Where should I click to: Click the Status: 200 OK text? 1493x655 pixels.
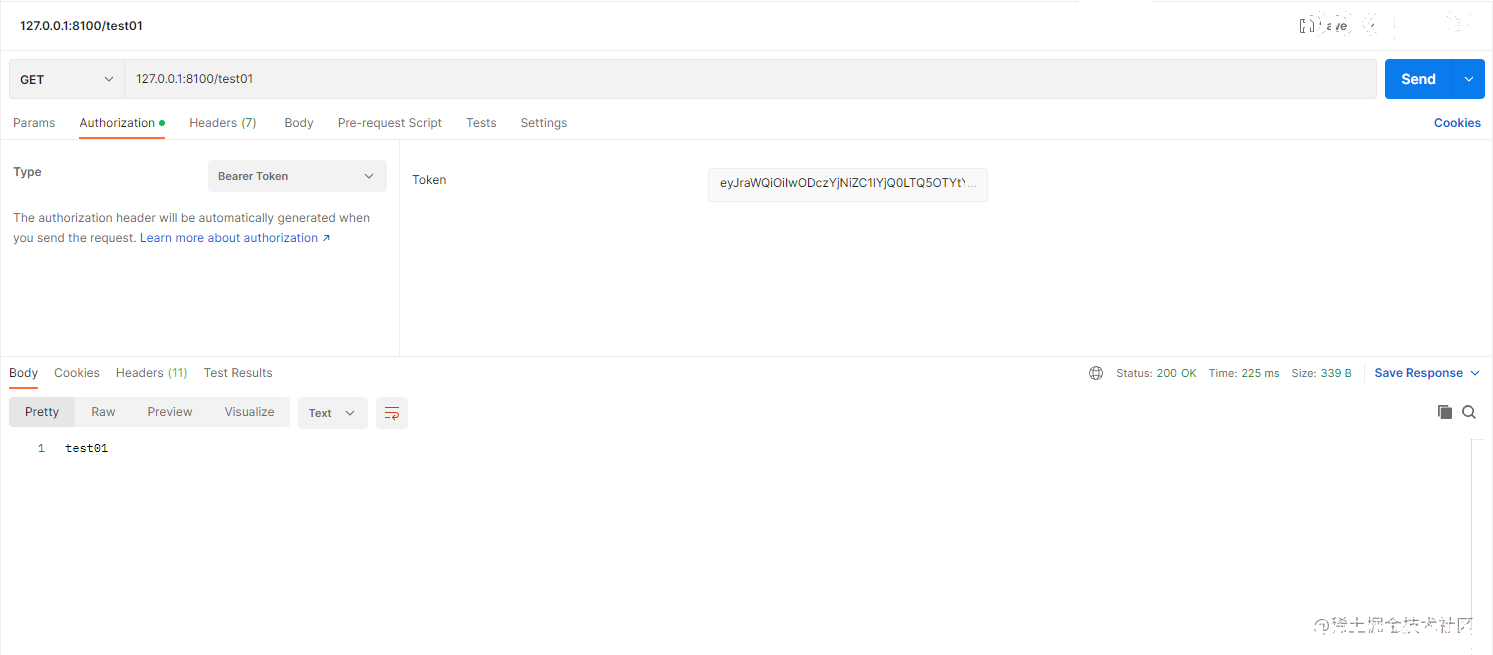(x=1156, y=373)
